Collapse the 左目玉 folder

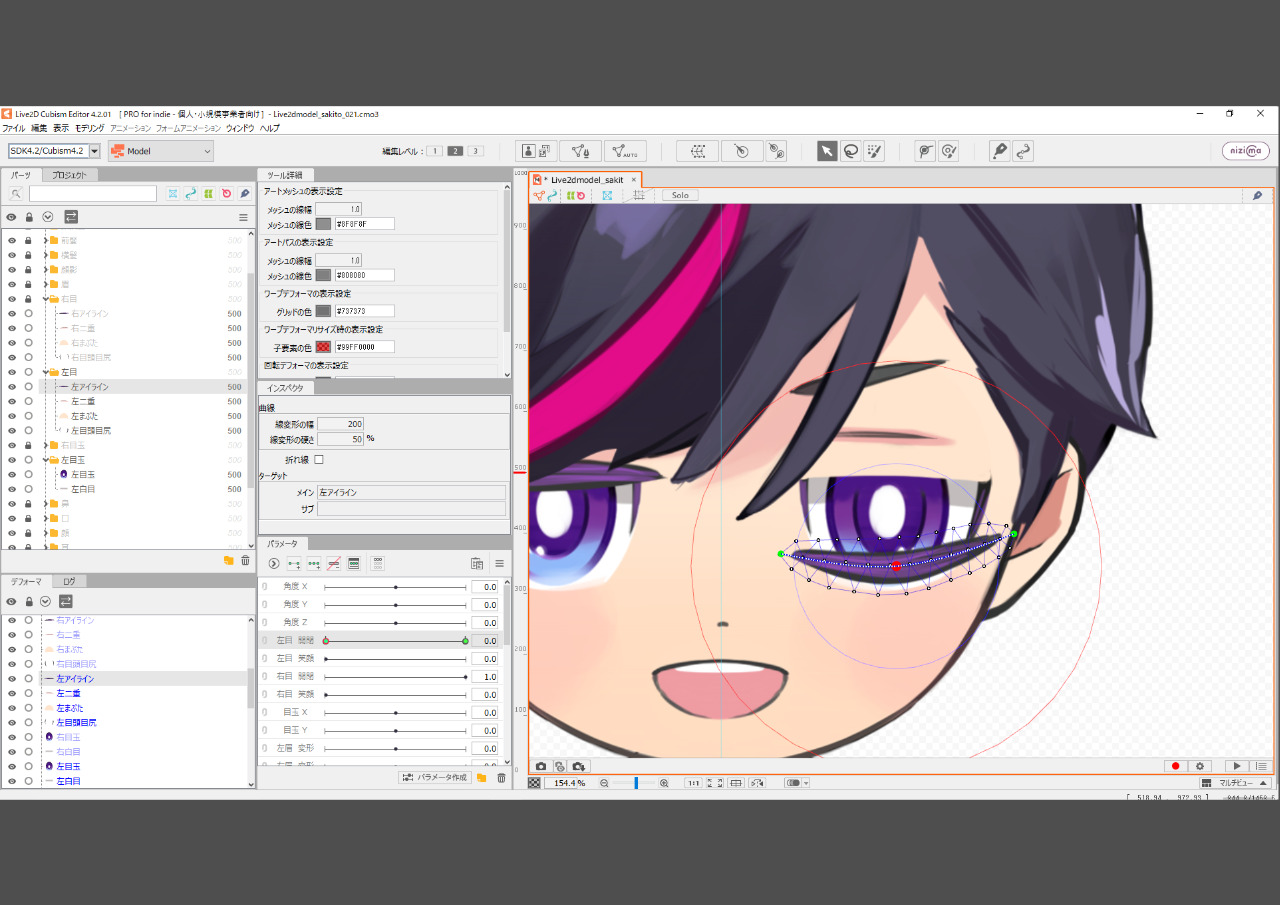tap(46, 460)
